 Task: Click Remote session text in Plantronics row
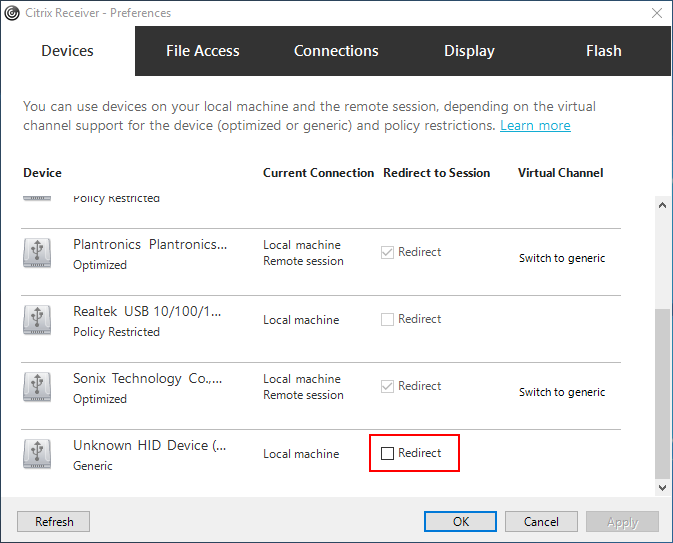[303, 261]
